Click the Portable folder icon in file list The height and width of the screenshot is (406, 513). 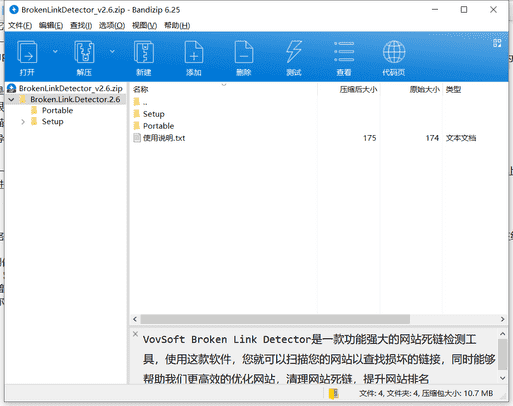point(137,126)
